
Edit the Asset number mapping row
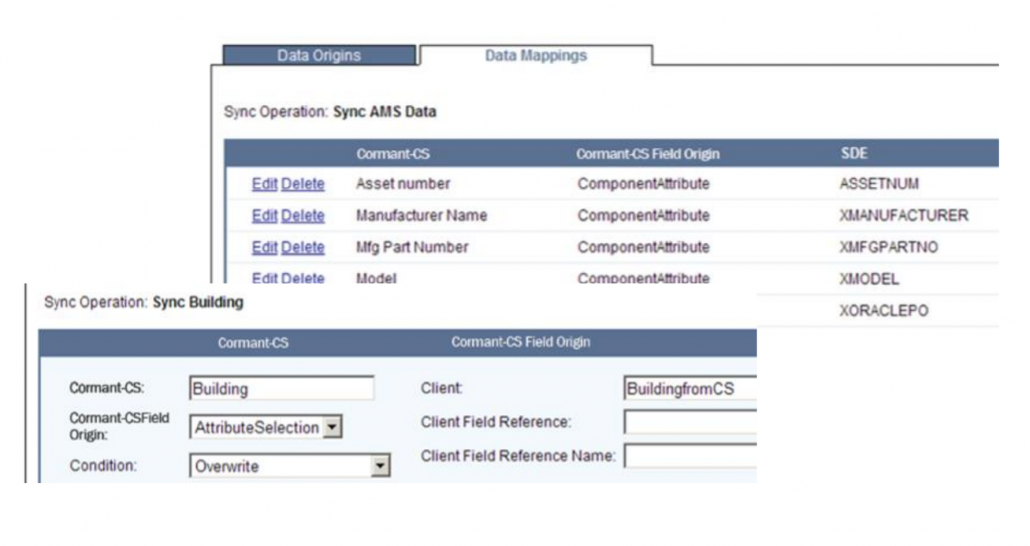click(x=264, y=184)
